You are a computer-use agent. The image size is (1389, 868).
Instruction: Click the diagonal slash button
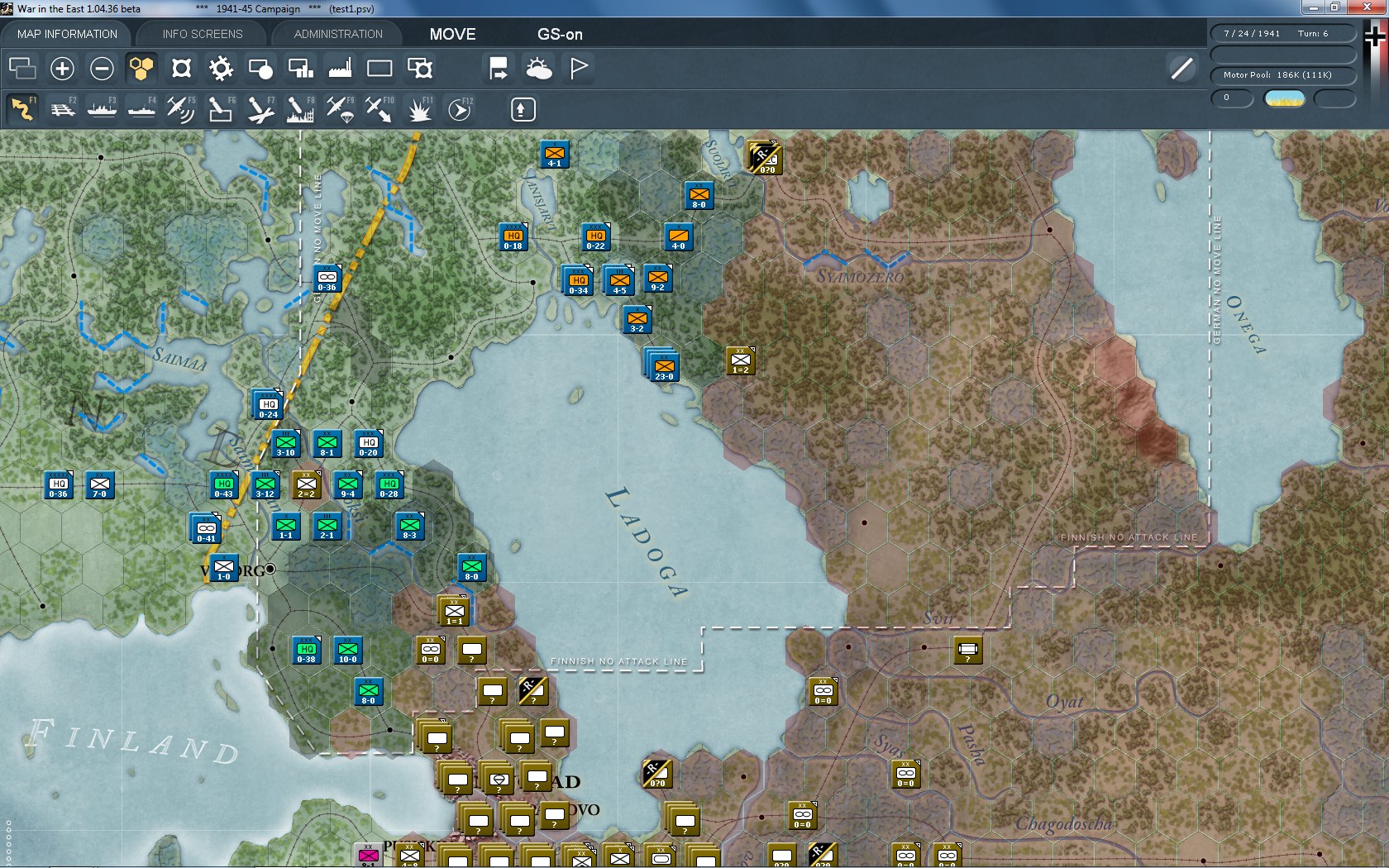(1182, 68)
